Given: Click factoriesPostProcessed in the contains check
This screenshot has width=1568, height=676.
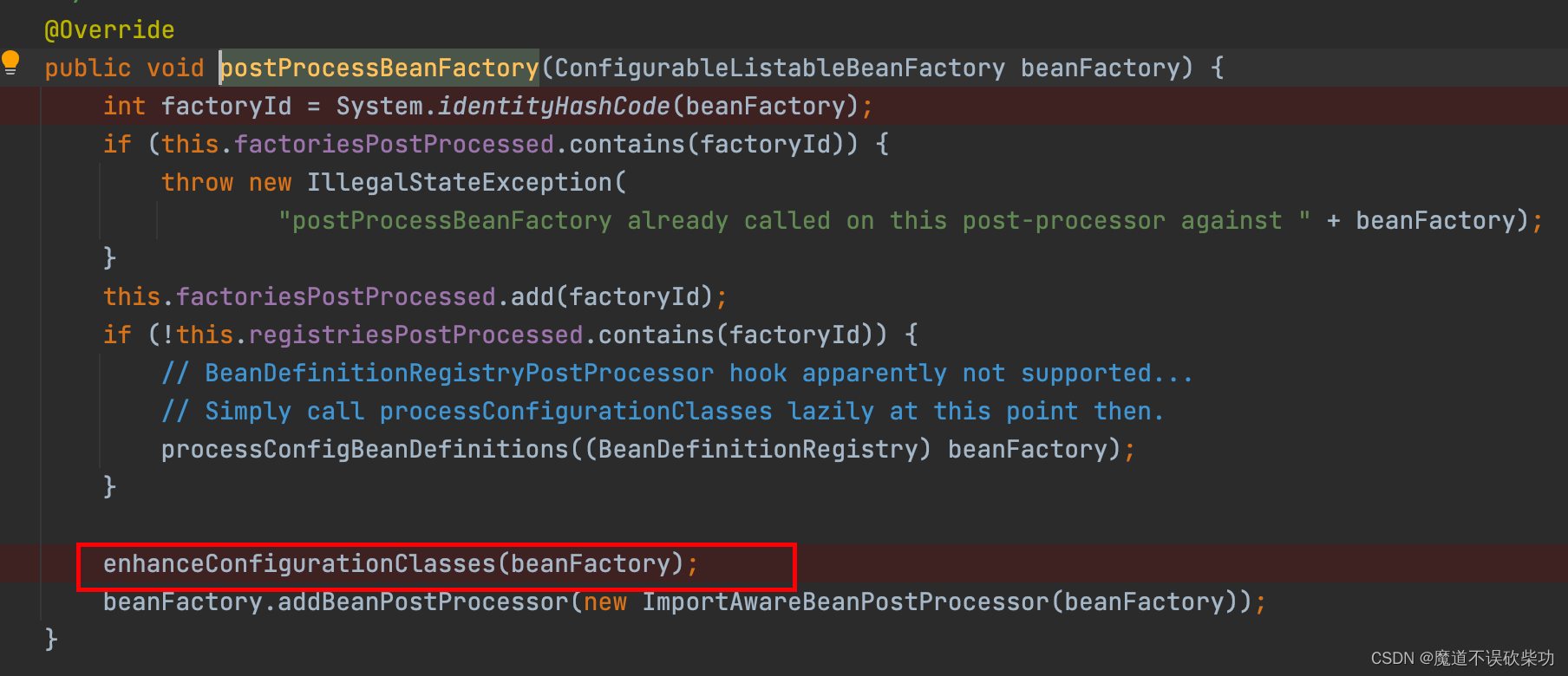Looking at the screenshot, I should [x=394, y=145].
